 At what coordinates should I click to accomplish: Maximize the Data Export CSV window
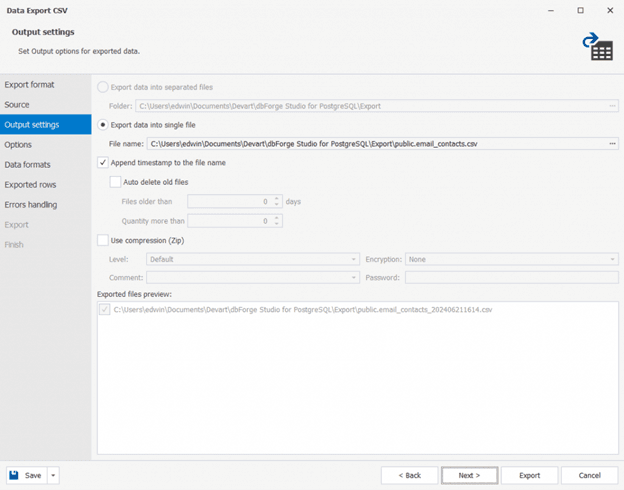point(580,10)
